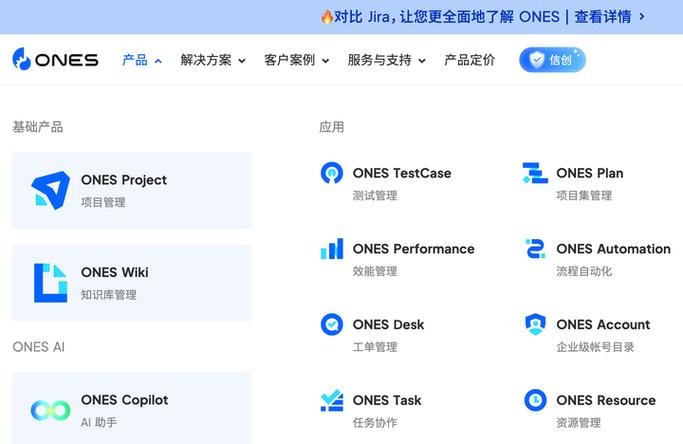Click the 项目集管理 subtitle text

pyautogui.click(x=584, y=195)
